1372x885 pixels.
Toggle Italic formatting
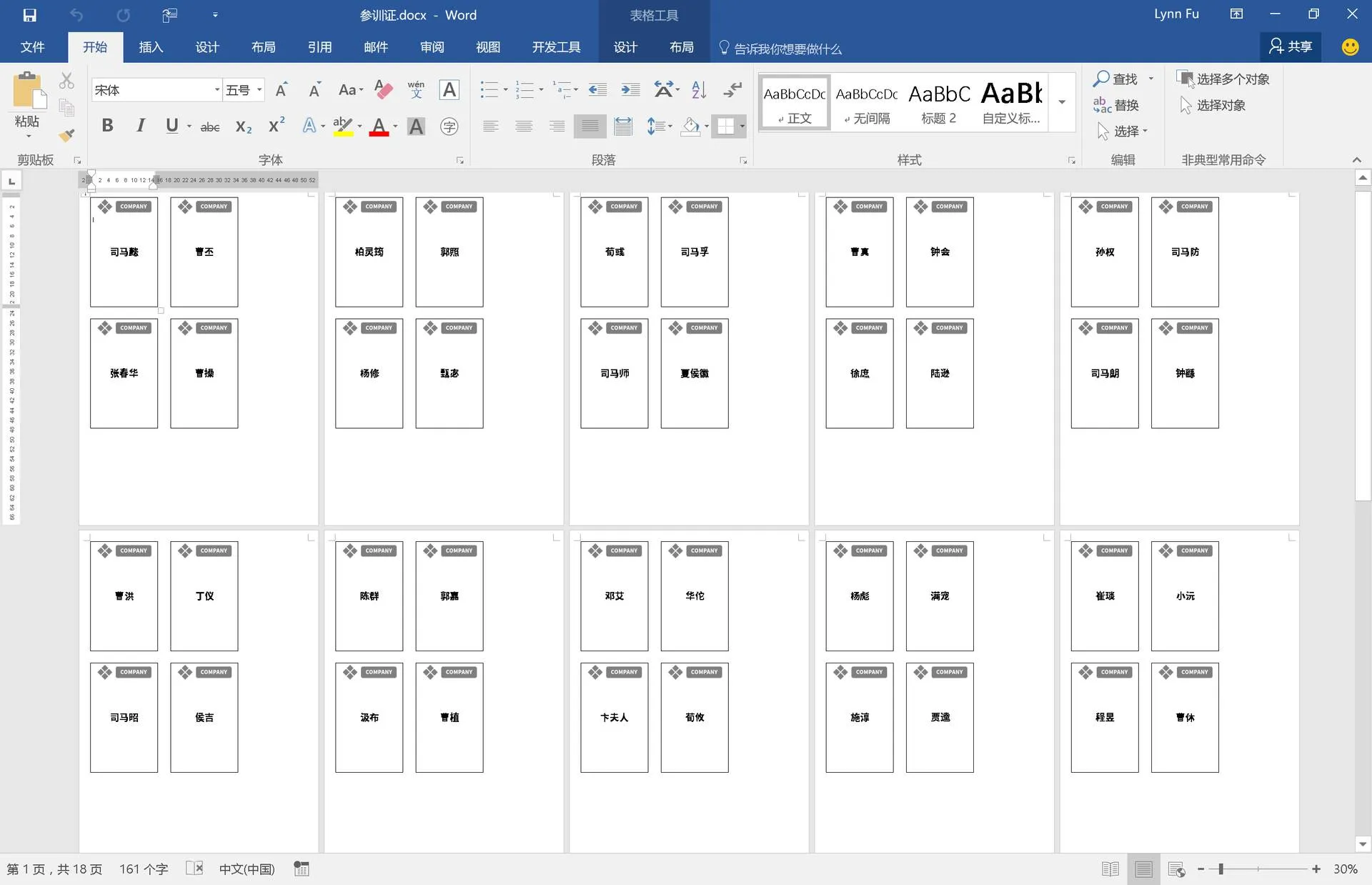(x=140, y=127)
